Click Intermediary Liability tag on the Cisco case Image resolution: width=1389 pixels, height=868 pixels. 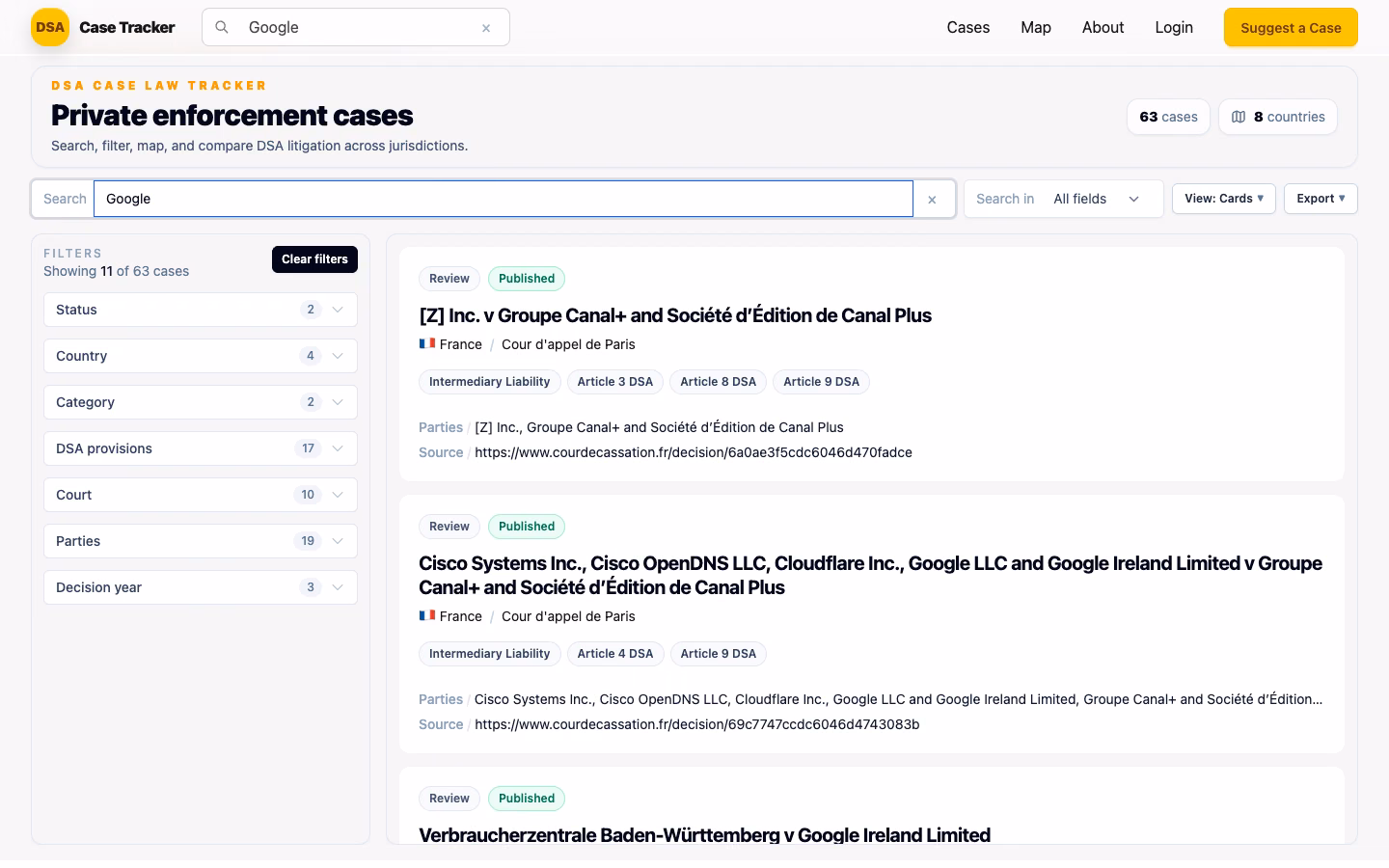(x=489, y=654)
